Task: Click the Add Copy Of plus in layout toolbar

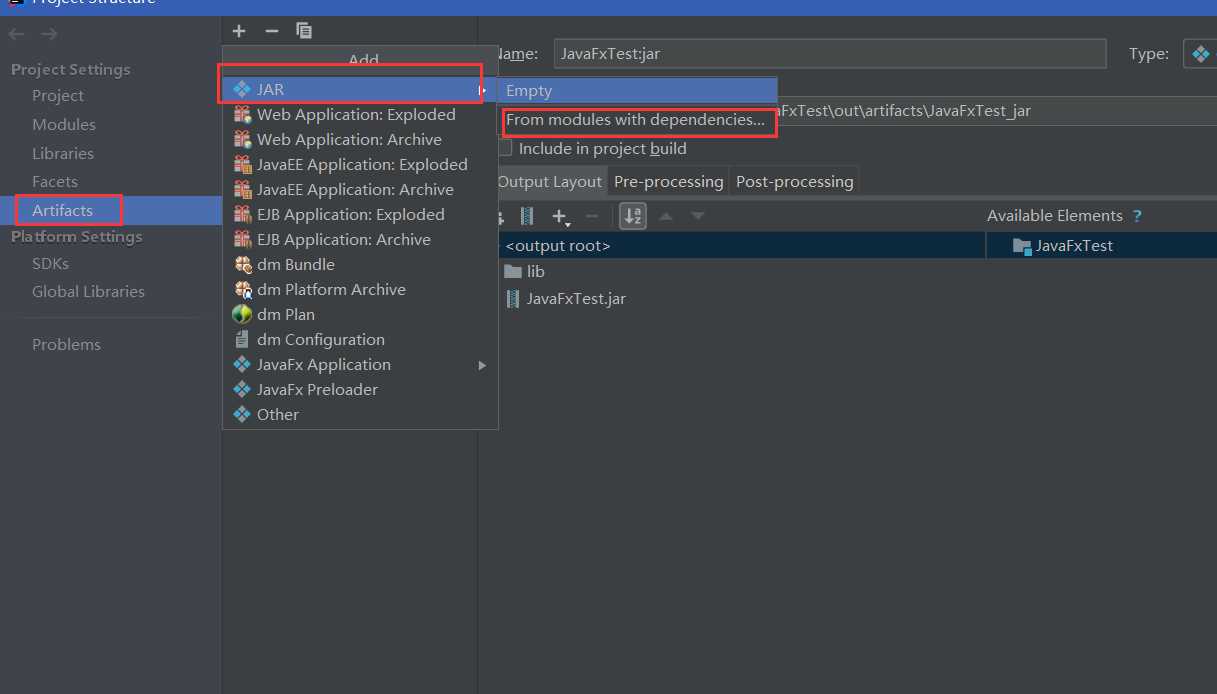Action: (x=560, y=216)
